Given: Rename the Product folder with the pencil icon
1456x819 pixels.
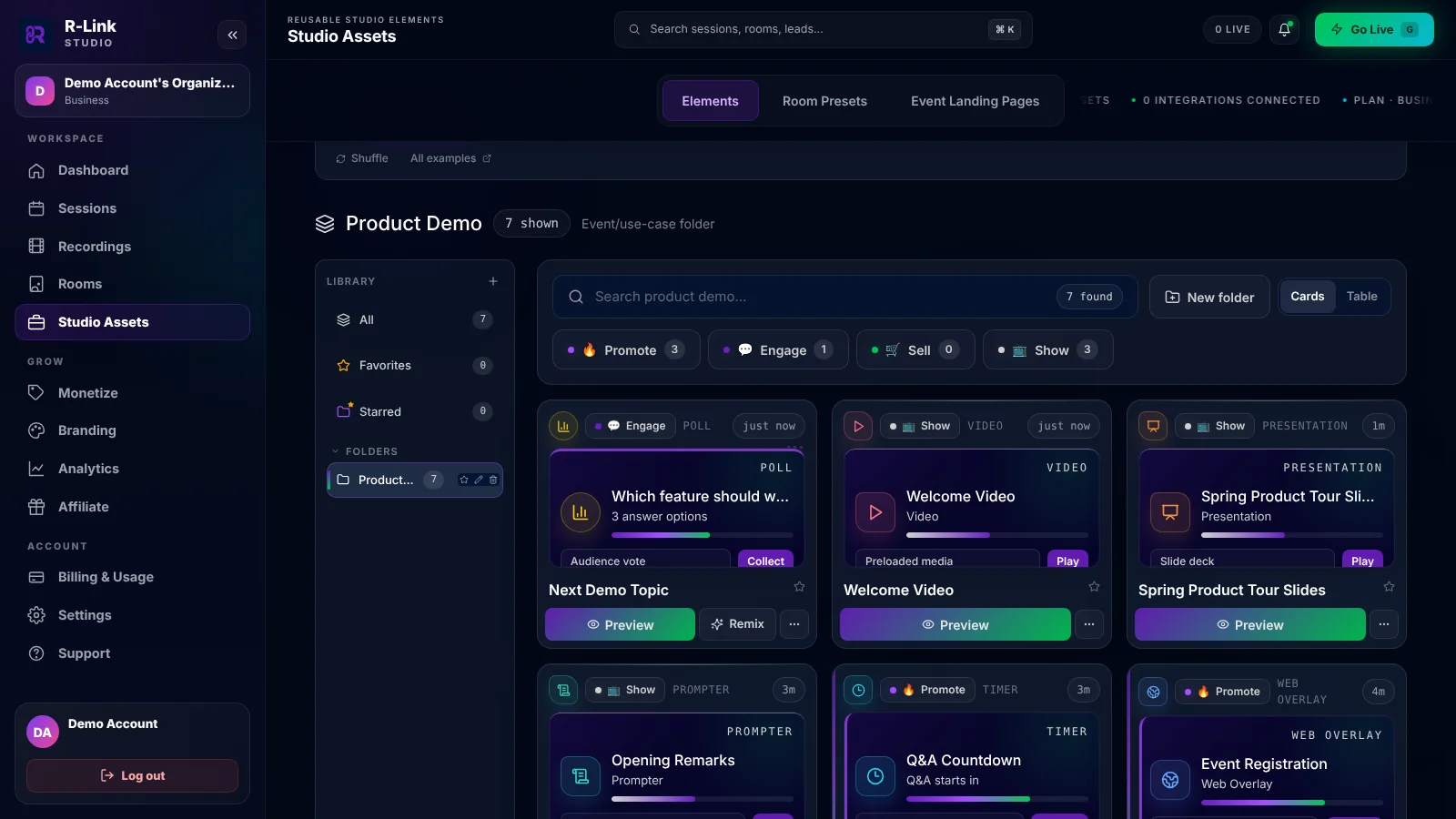Looking at the screenshot, I should pyautogui.click(x=479, y=480).
